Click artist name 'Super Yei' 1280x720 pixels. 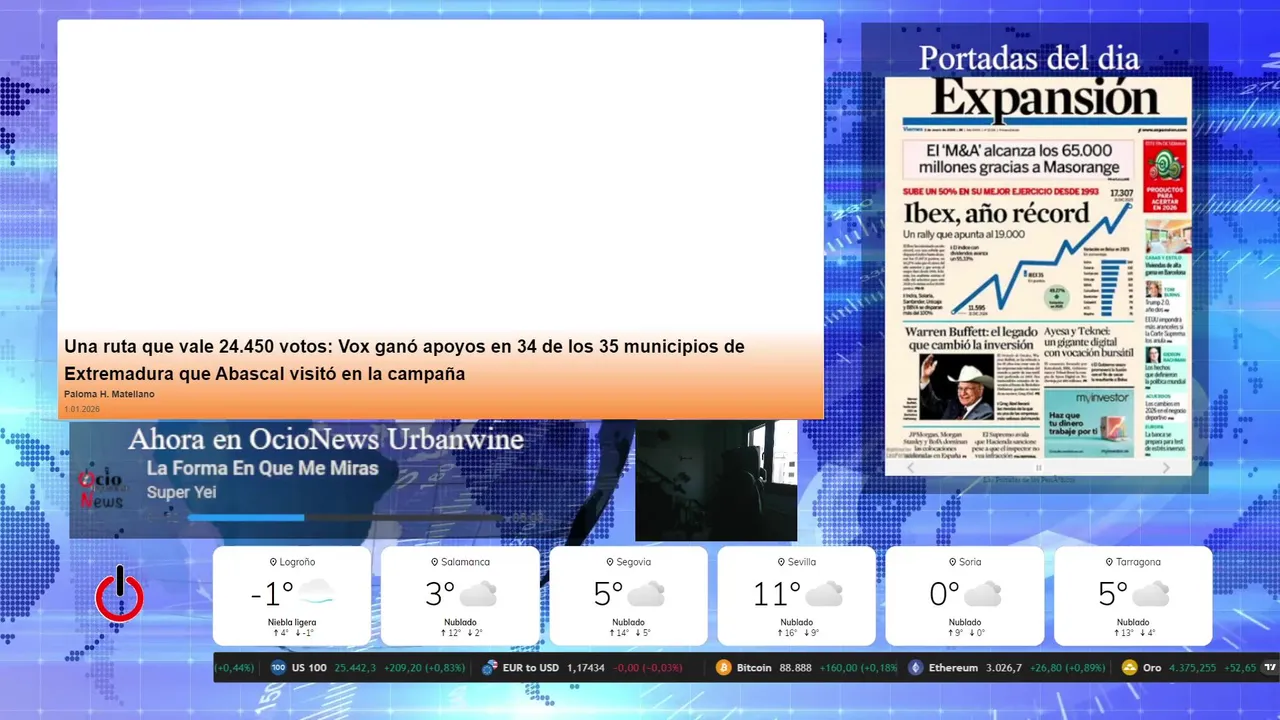(x=181, y=492)
